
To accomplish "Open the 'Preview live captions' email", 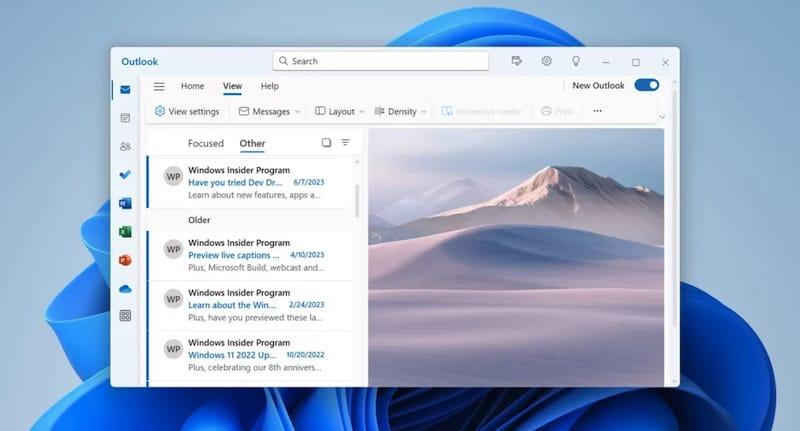I will click(x=250, y=255).
